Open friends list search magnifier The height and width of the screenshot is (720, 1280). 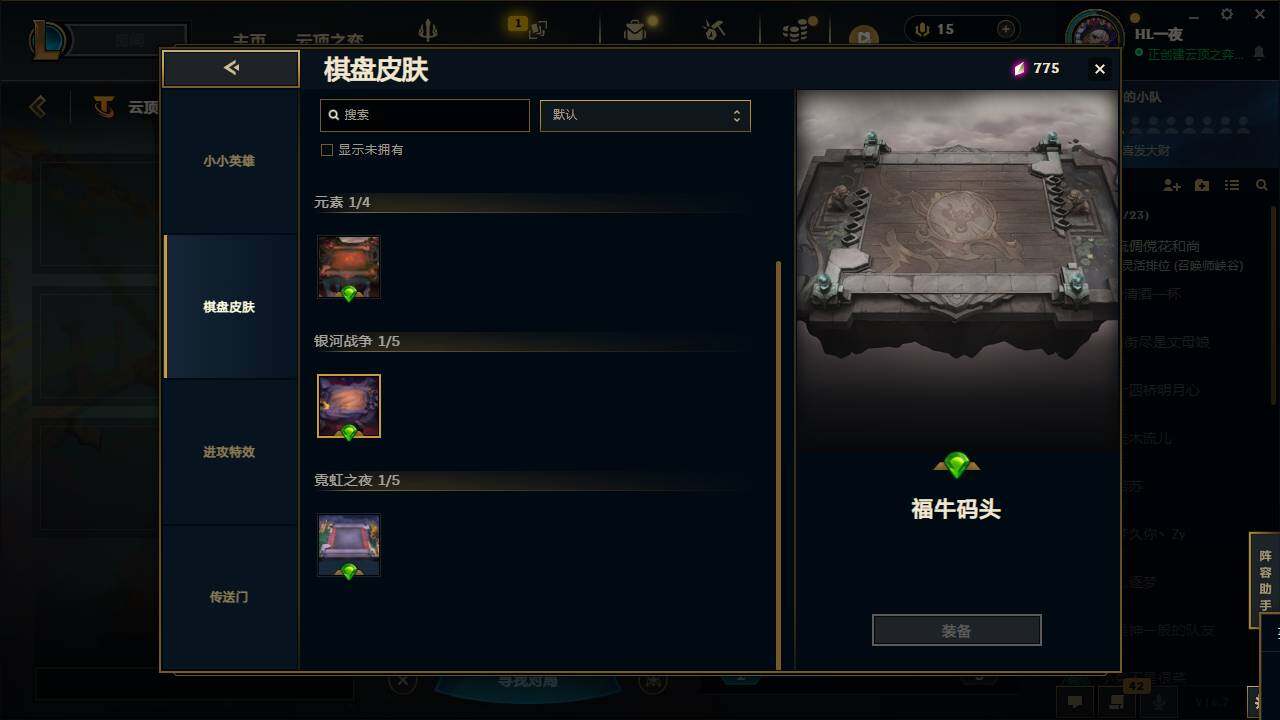tap(1262, 186)
